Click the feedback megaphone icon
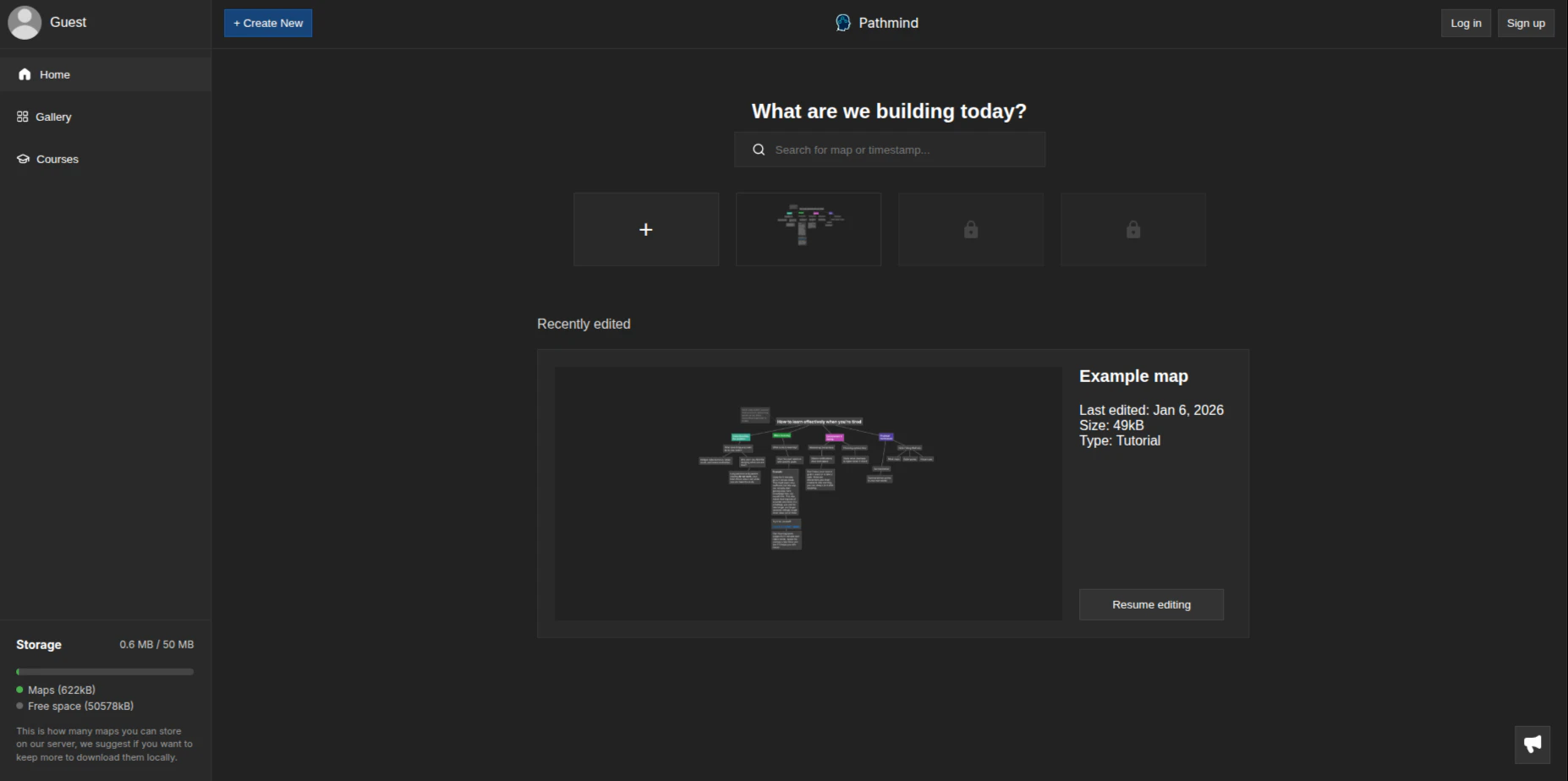The width and height of the screenshot is (1568, 781). 1532,744
